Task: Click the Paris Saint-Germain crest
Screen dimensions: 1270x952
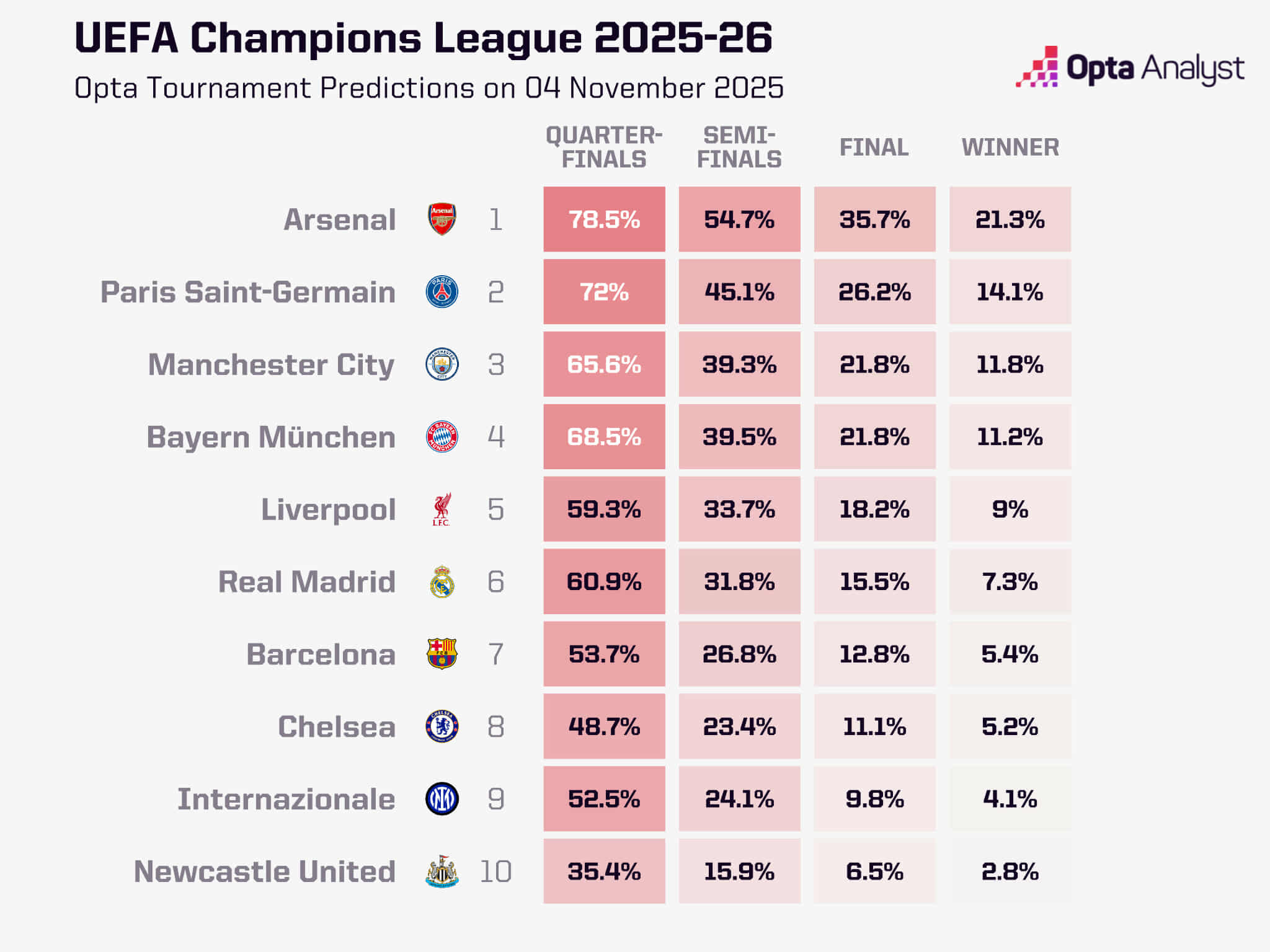Action: click(x=442, y=292)
